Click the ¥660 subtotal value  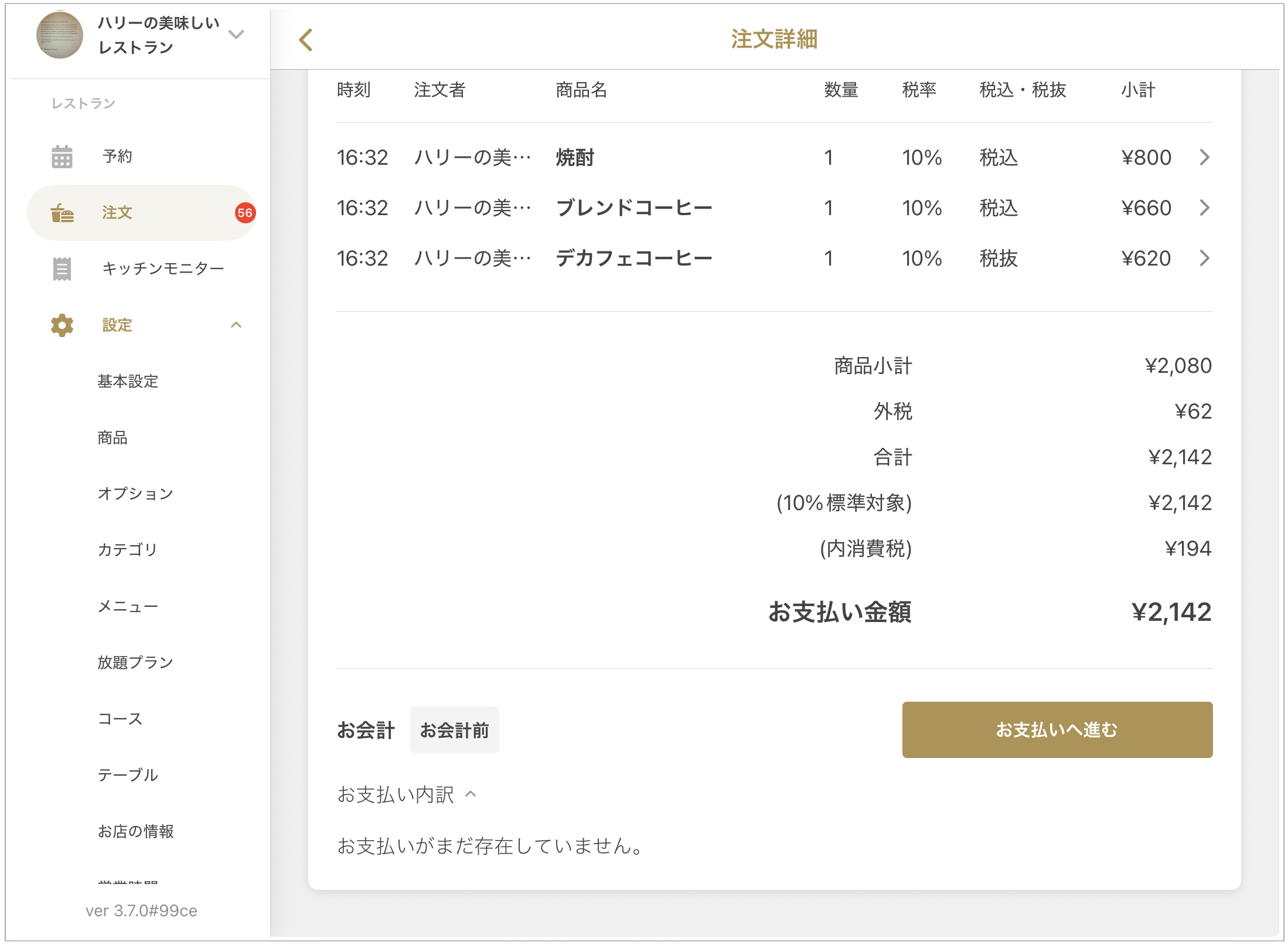point(1146,208)
